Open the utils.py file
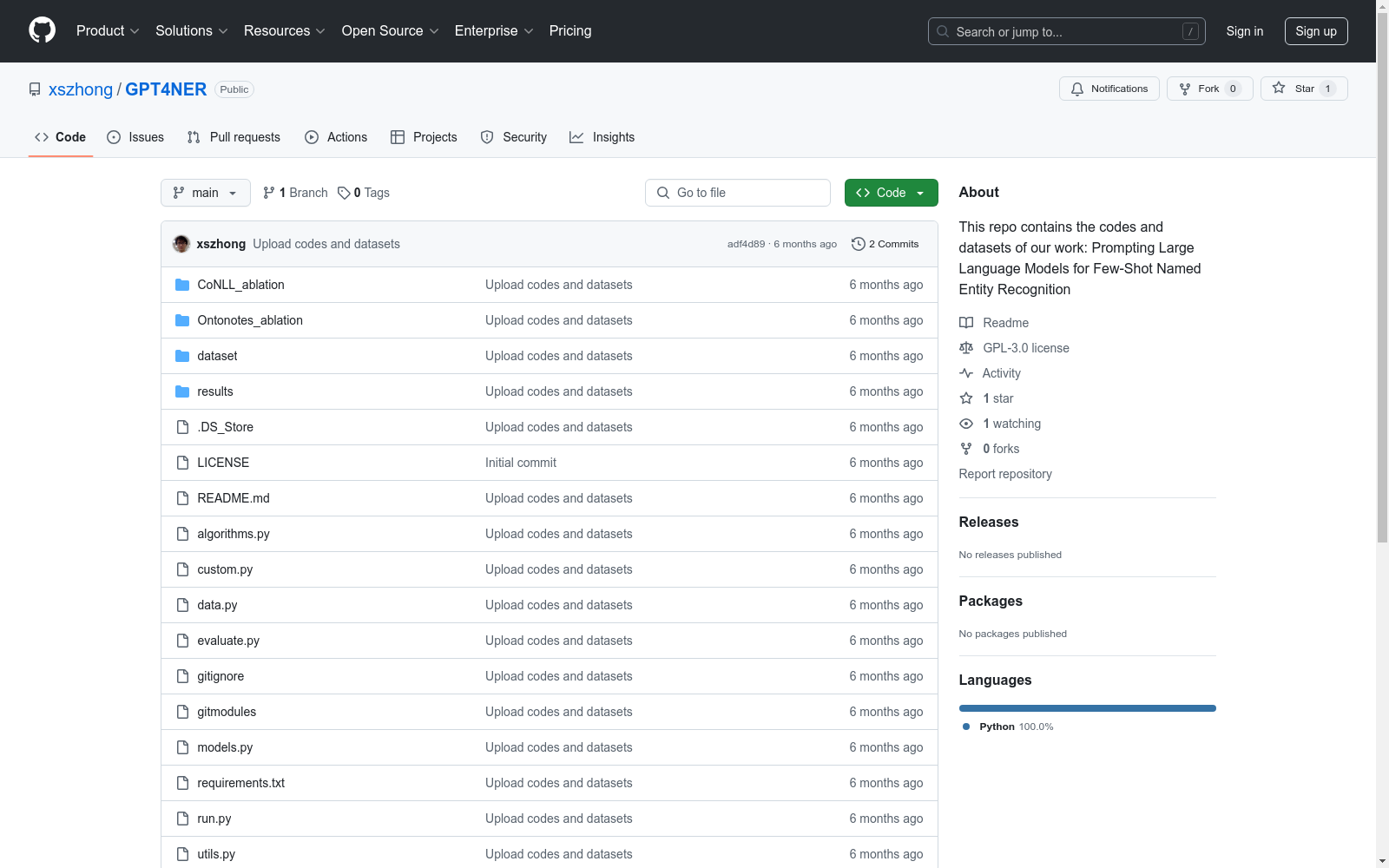Image resolution: width=1389 pixels, height=868 pixels. 216,854
